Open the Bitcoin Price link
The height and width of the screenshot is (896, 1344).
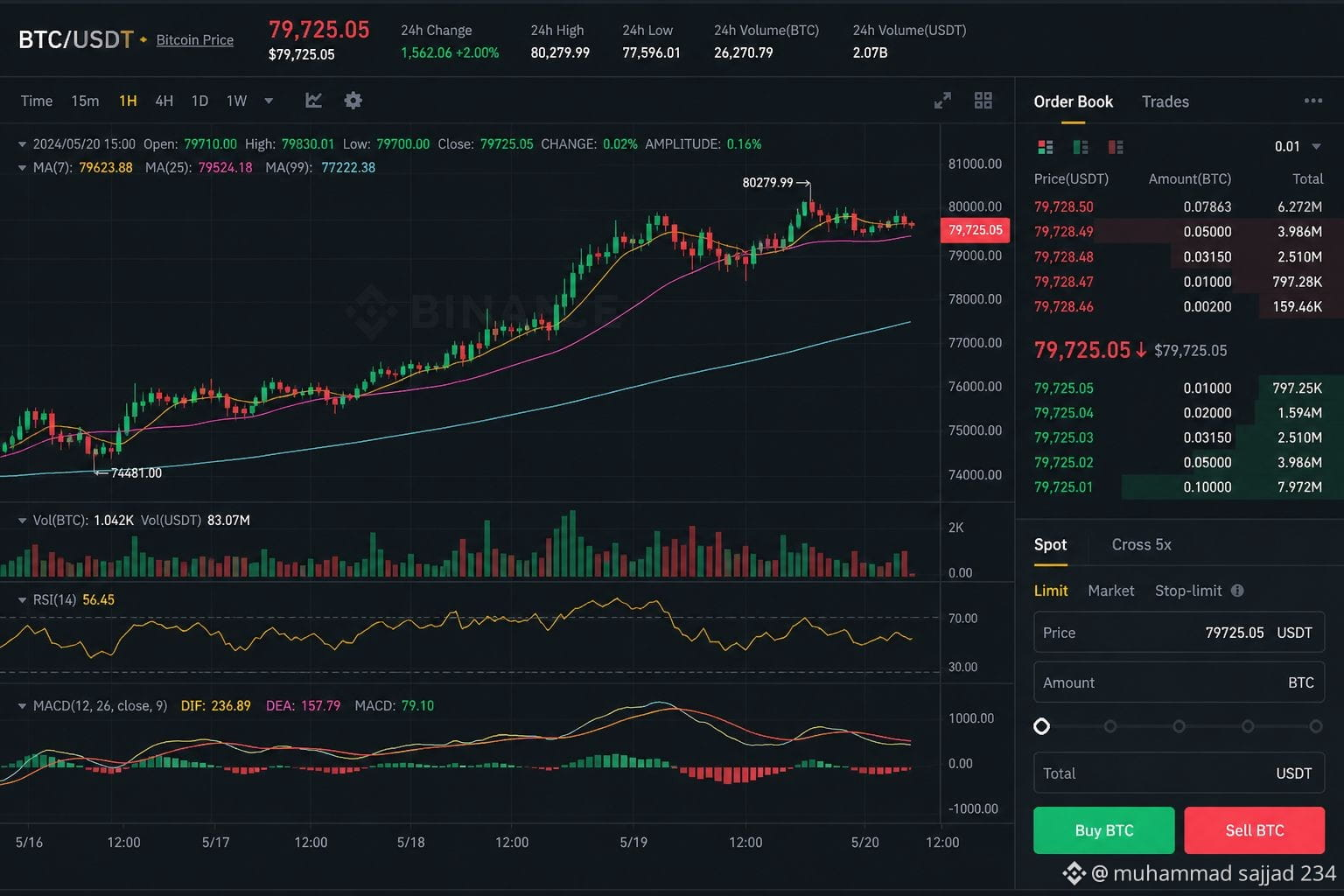point(194,40)
